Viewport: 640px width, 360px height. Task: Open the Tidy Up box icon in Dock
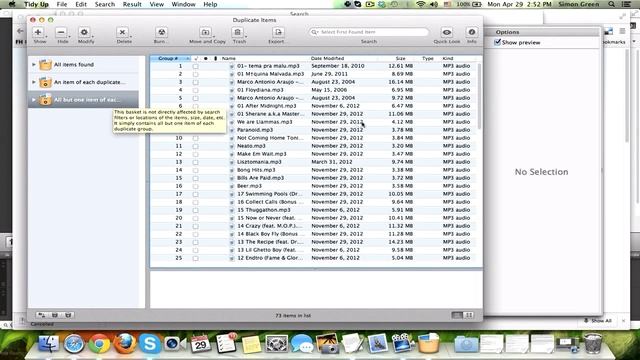click(429, 344)
